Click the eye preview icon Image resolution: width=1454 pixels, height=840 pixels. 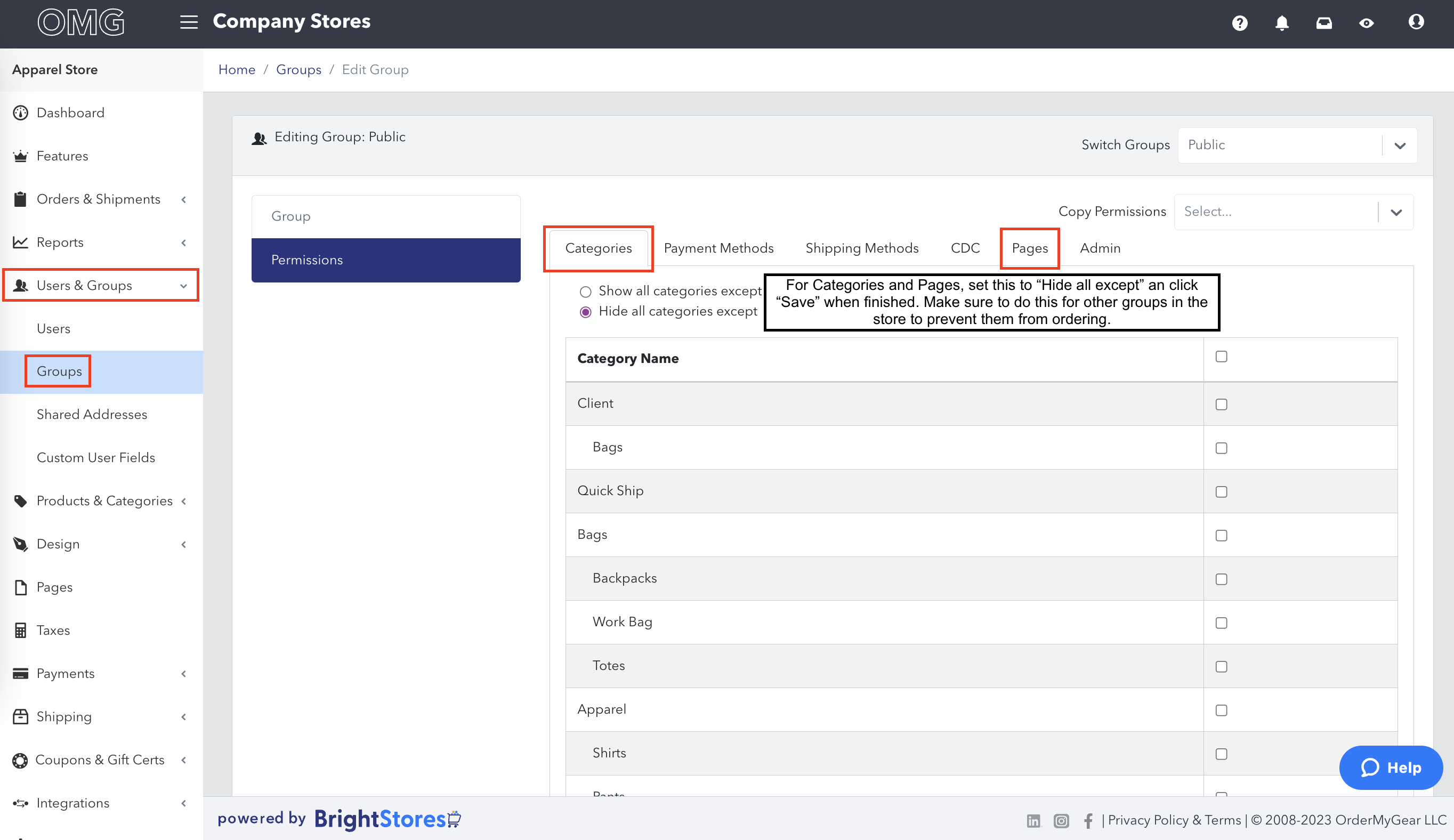click(x=1366, y=23)
